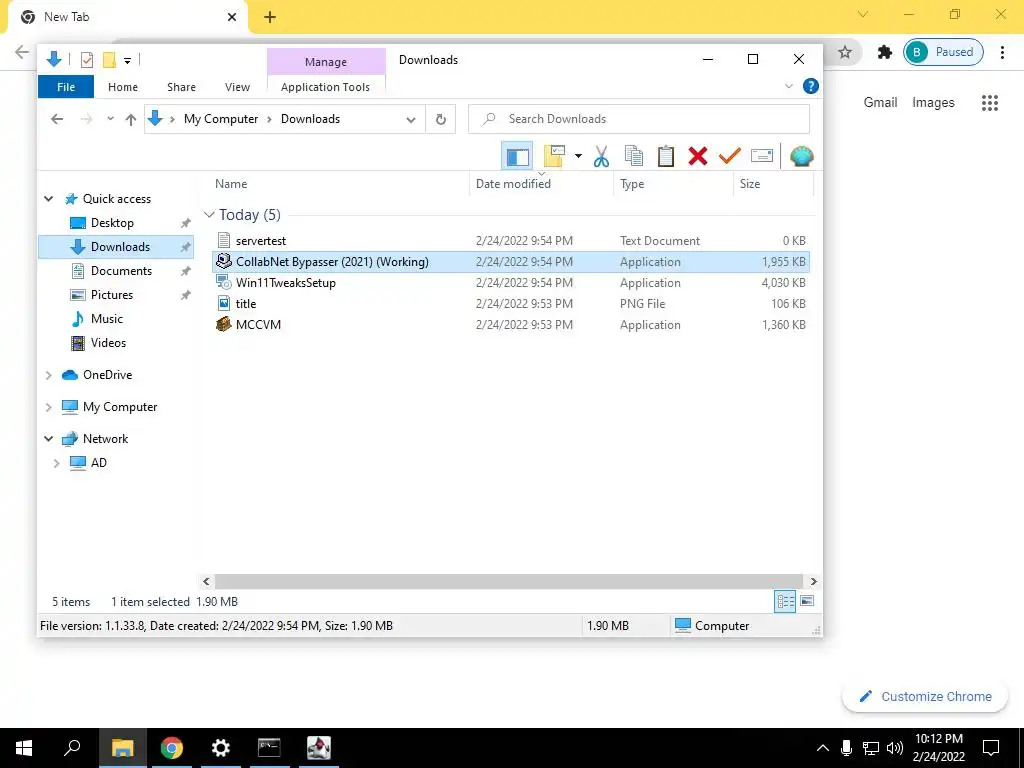This screenshot has width=1024, height=768.
Task: Select Pictures in the navigation pane
Action: pos(112,295)
